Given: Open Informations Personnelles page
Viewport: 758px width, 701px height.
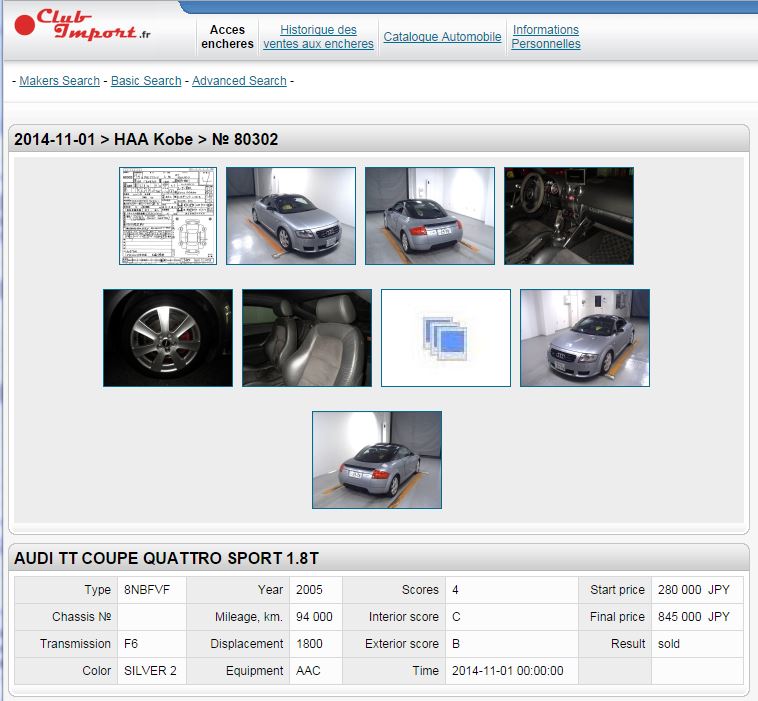Looking at the screenshot, I should 546,37.
